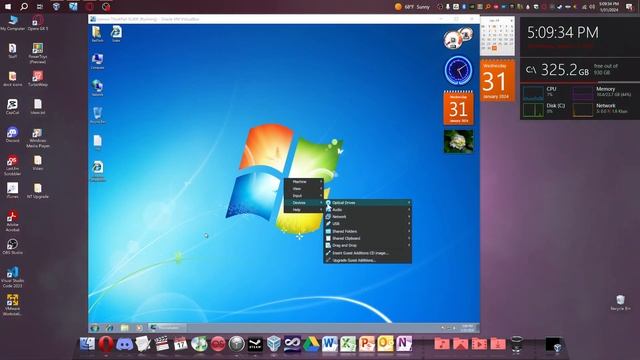Open the Machine menu in VirtualBox popup
Image resolution: width=640 pixels, height=360 pixels.
coord(303,182)
